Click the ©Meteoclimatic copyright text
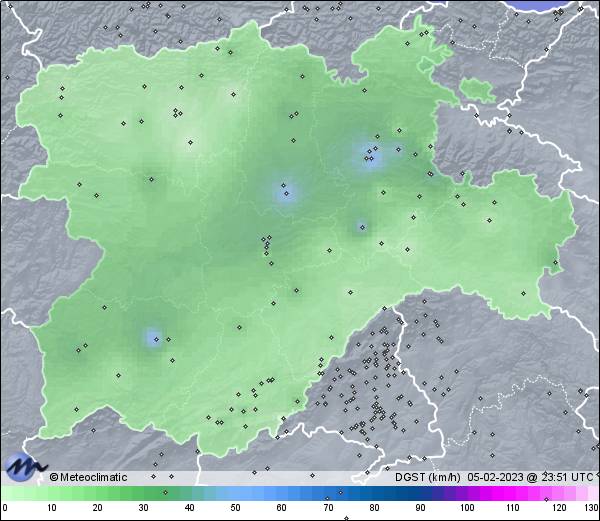Screen dimensions: 600x521 (88, 477)
